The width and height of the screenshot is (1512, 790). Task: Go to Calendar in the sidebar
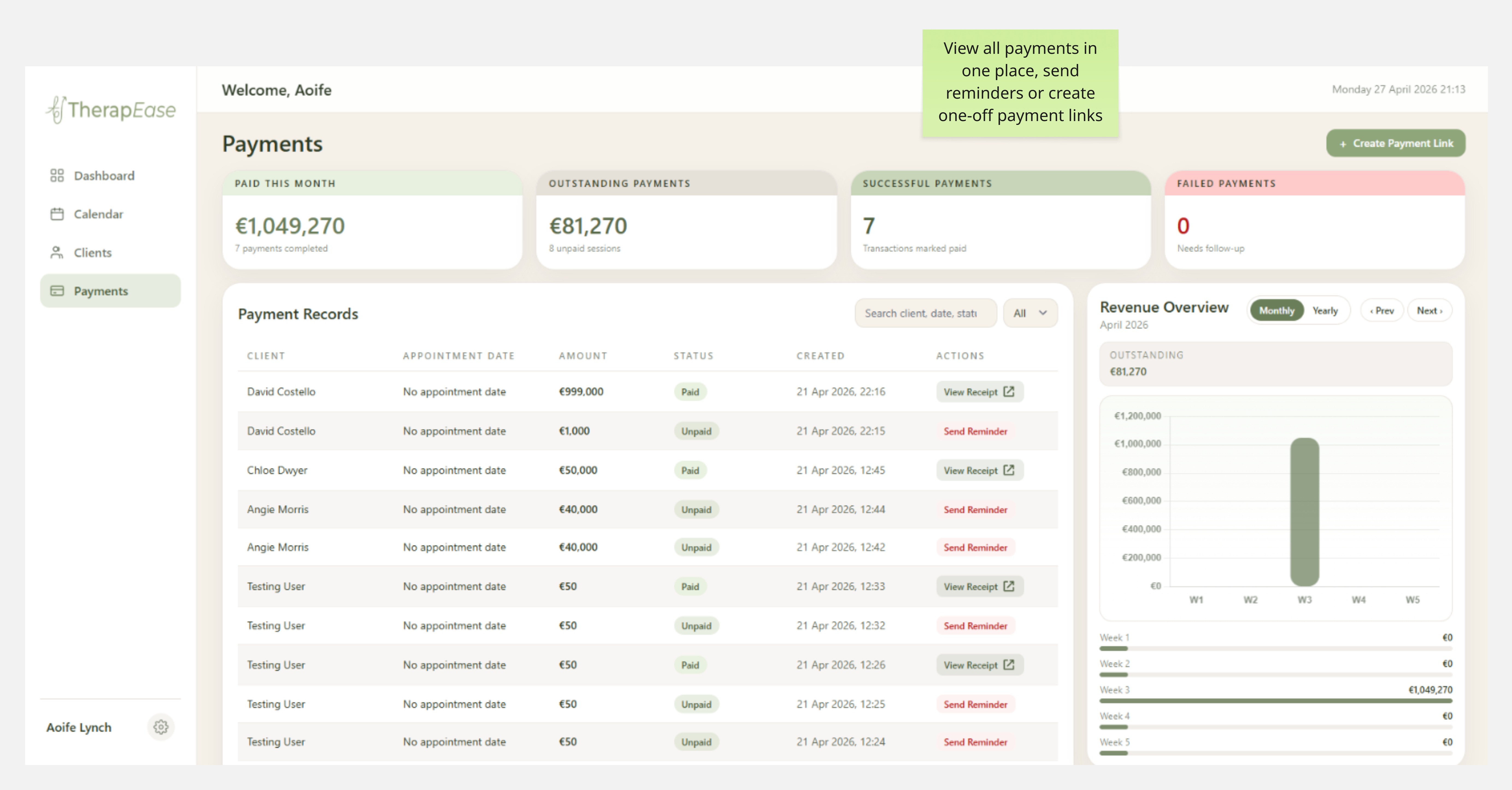pyautogui.click(x=110, y=214)
